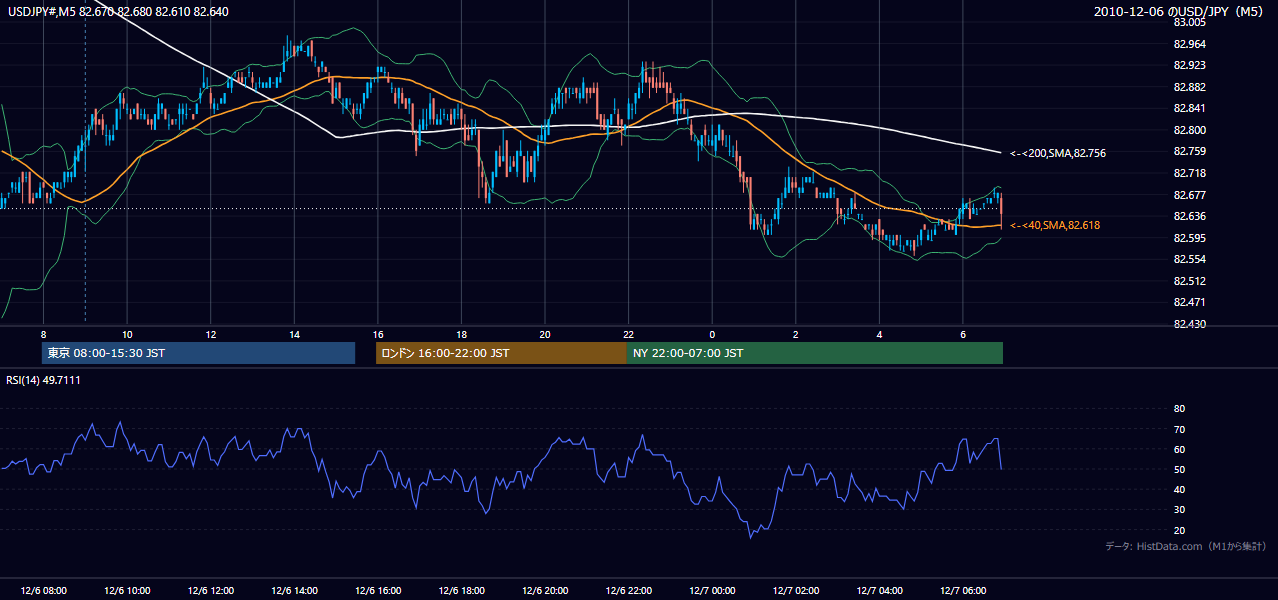Click the bottom date label 12/6 18:00
Image resolution: width=1278 pixels, height=600 pixels.
pos(461,591)
